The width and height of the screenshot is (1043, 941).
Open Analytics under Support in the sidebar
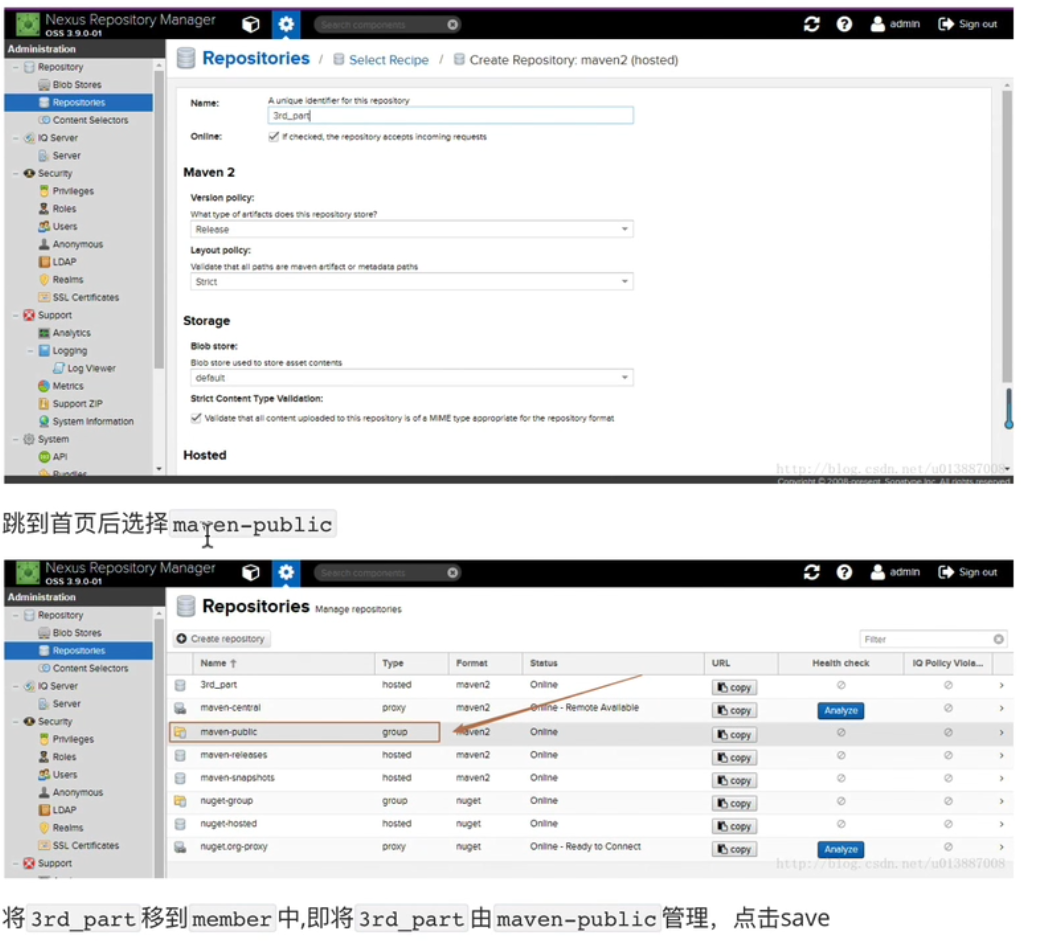[x=71, y=333]
